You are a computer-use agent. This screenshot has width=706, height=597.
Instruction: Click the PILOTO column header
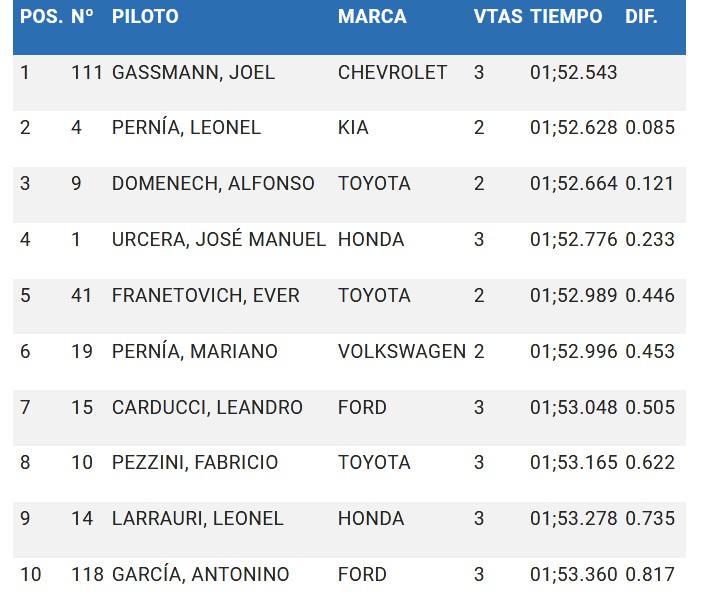pos(145,17)
